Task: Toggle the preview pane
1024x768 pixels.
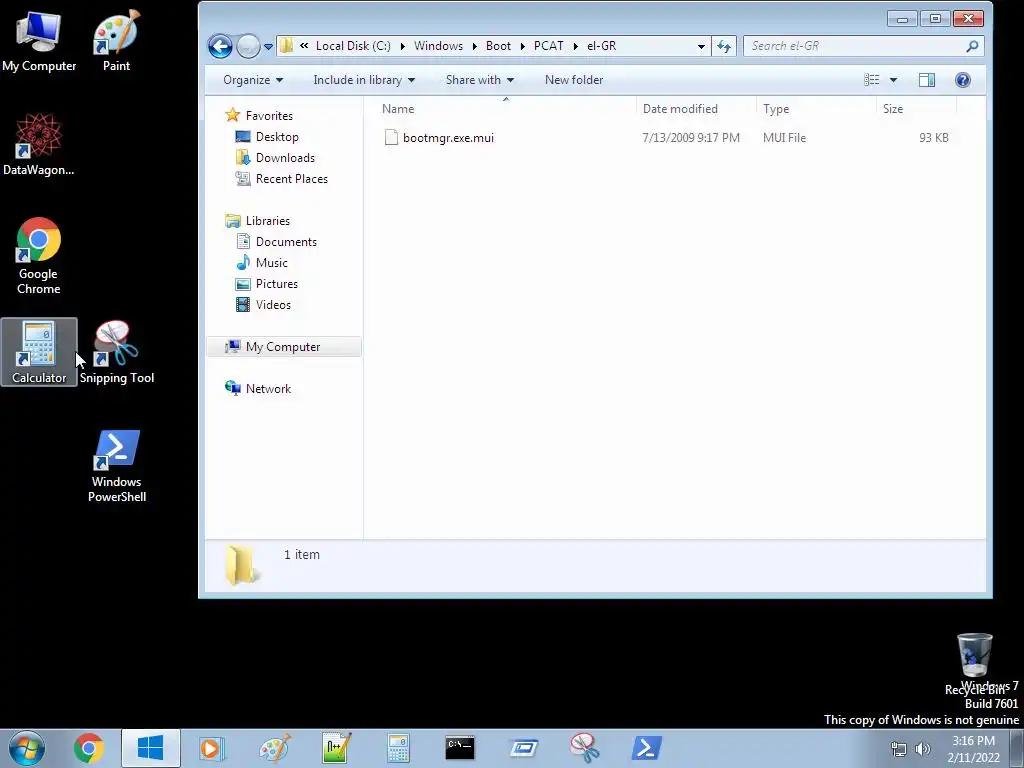Action: (927, 80)
